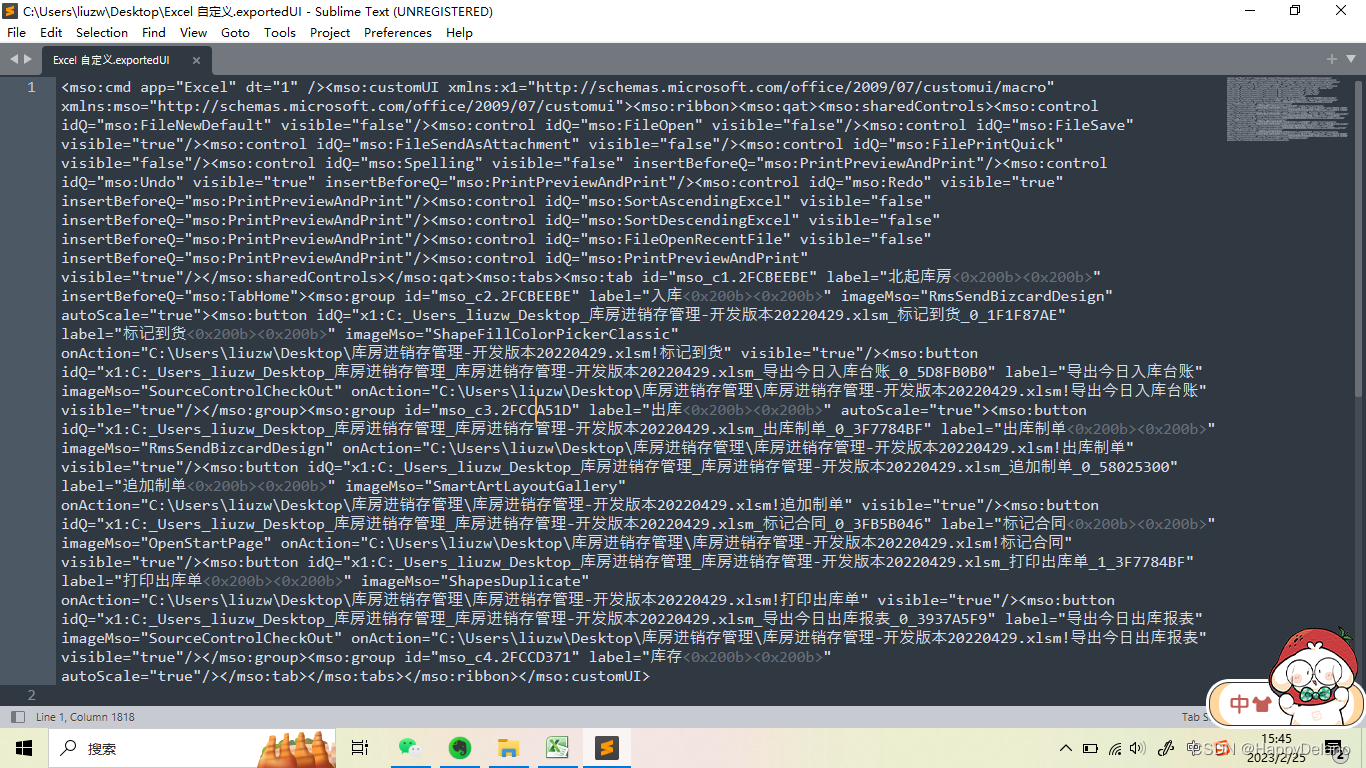Open the Preferences menu

[x=398, y=32]
